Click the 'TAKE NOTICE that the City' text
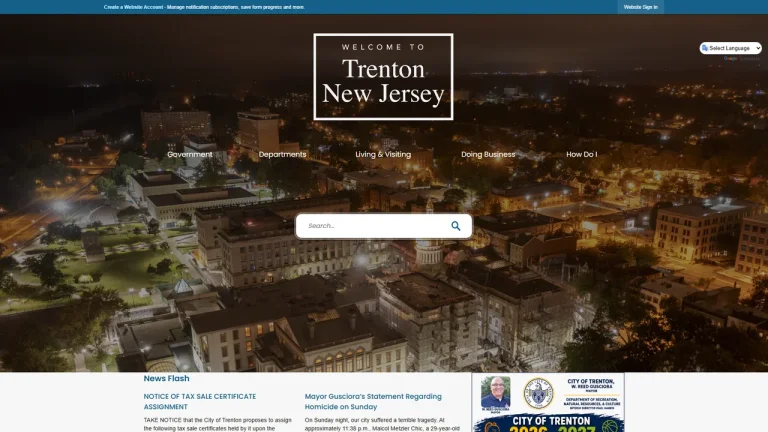The image size is (768, 432). (217, 424)
